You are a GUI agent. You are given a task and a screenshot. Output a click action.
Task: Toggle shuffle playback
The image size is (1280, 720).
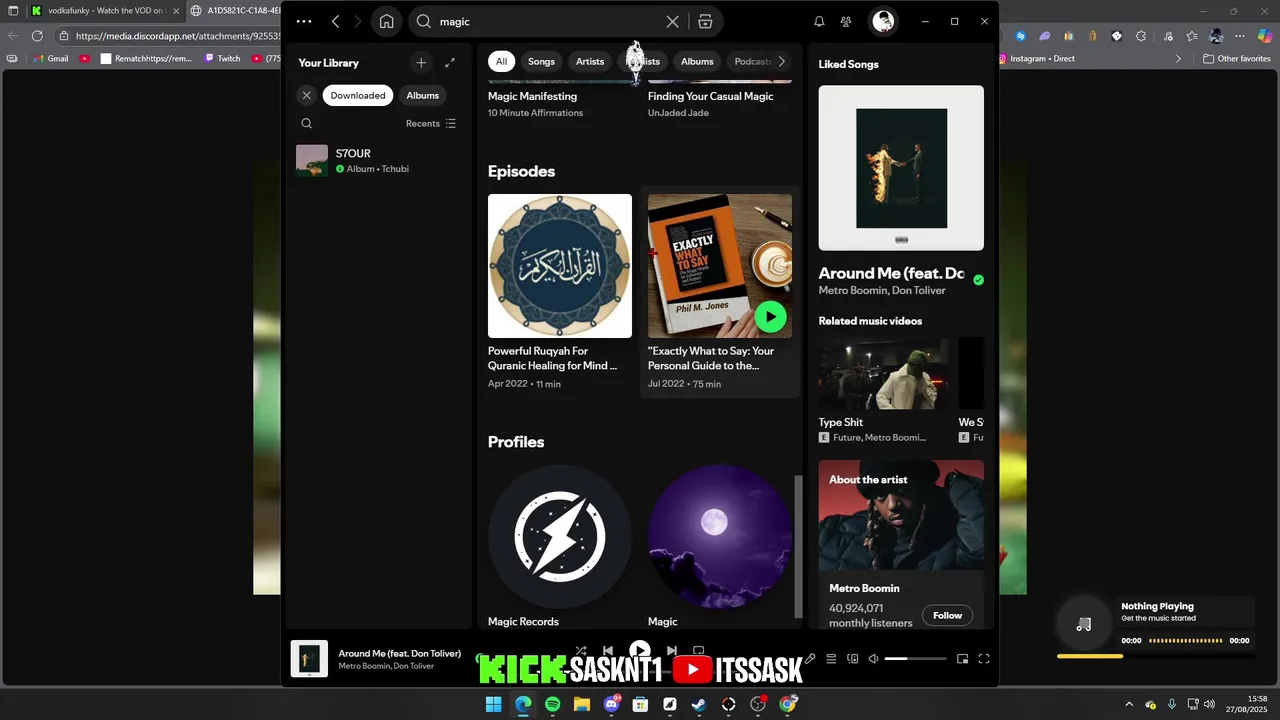click(x=581, y=651)
